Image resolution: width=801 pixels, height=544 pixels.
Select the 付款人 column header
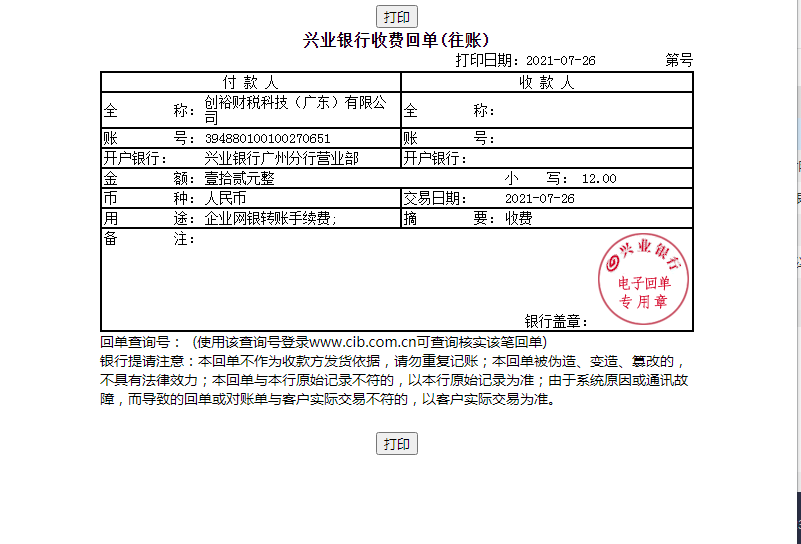[250, 82]
